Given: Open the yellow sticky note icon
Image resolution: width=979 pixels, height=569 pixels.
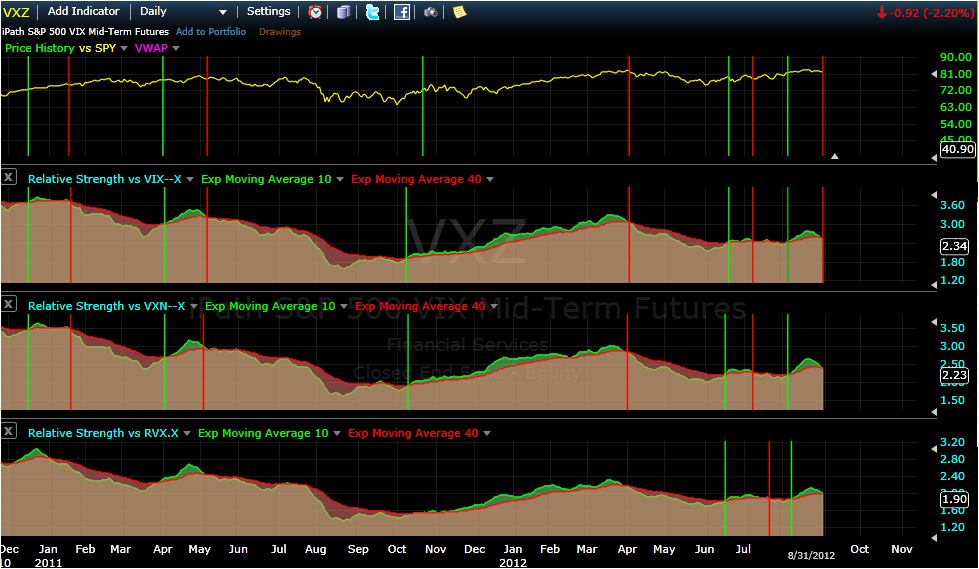Looking at the screenshot, I should [460, 12].
